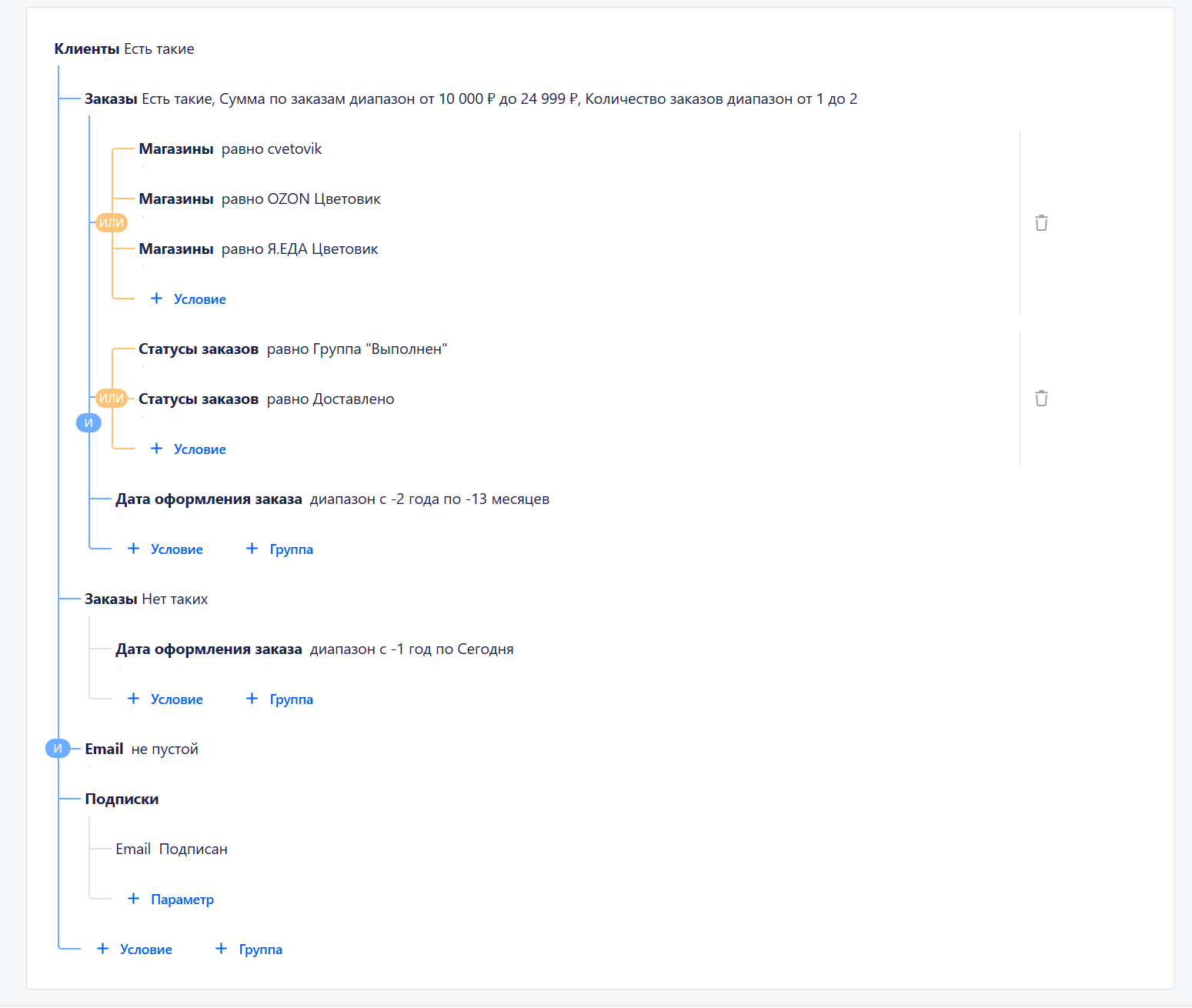Add Группа below the −2 года date condition
This screenshot has width=1192, height=1008.
click(280, 549)
